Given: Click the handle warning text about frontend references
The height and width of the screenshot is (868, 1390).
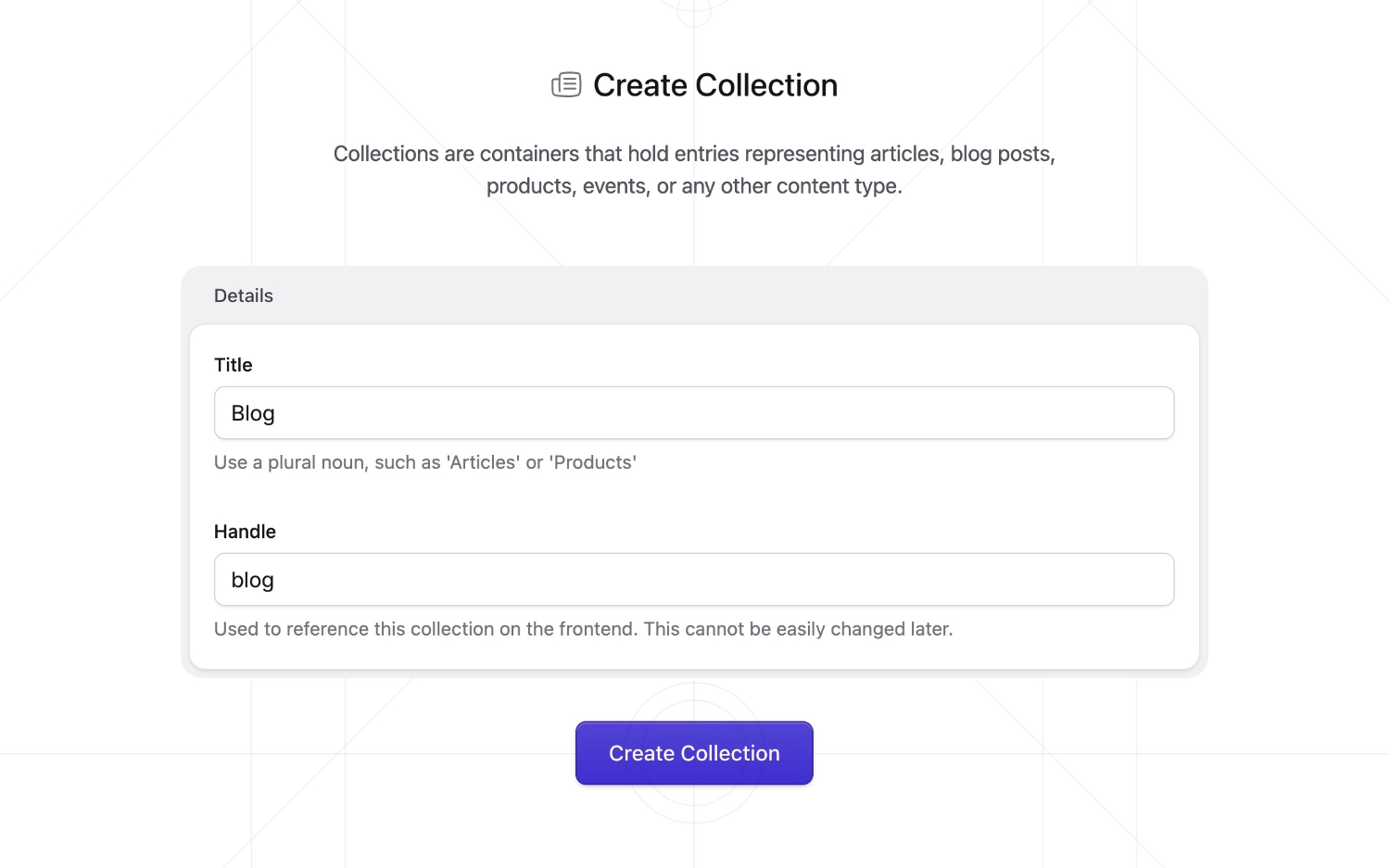Looking at the screenshot, I should [584, 628].
